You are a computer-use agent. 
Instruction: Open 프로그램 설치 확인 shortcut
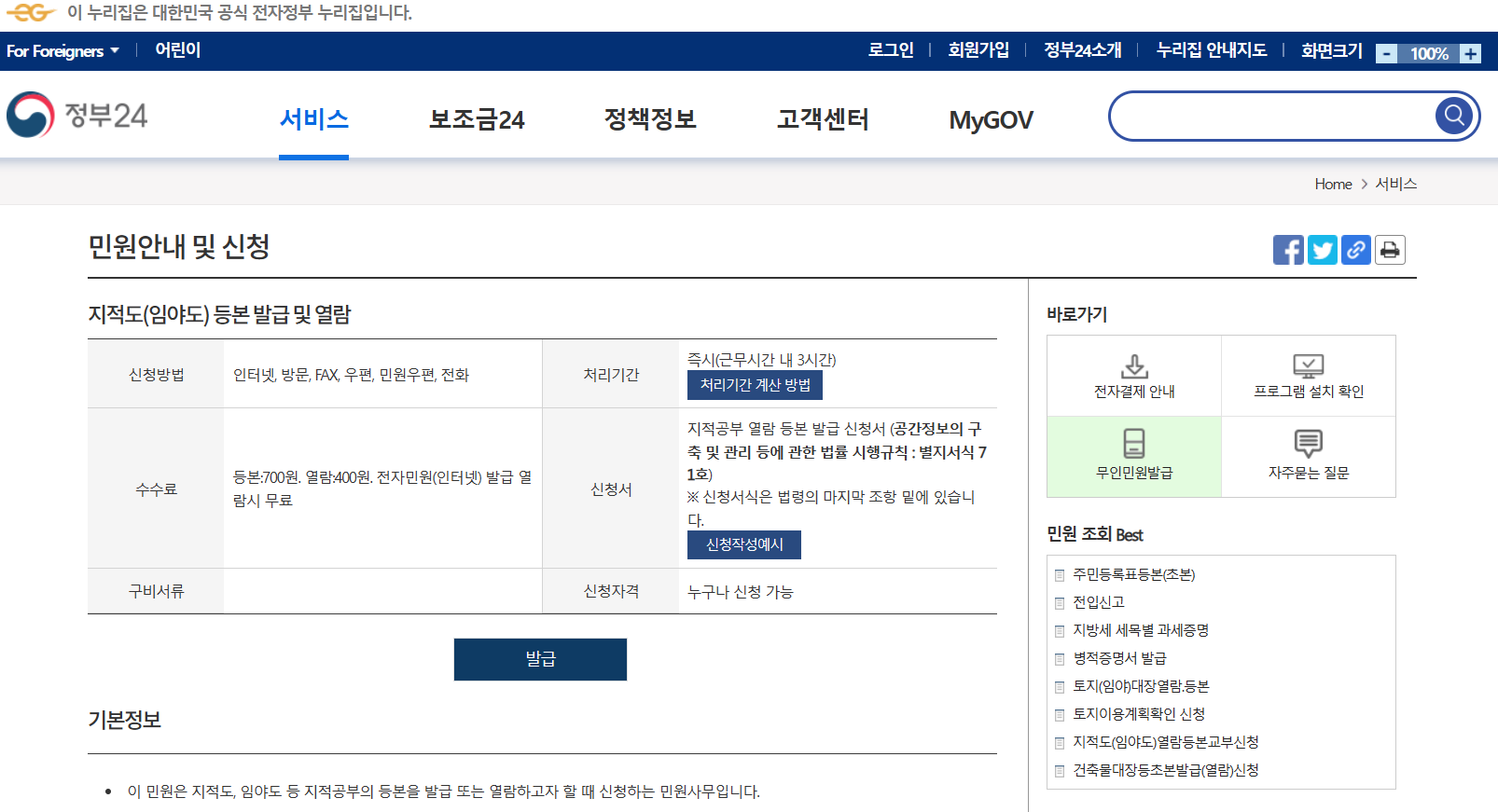(1309, 376)
